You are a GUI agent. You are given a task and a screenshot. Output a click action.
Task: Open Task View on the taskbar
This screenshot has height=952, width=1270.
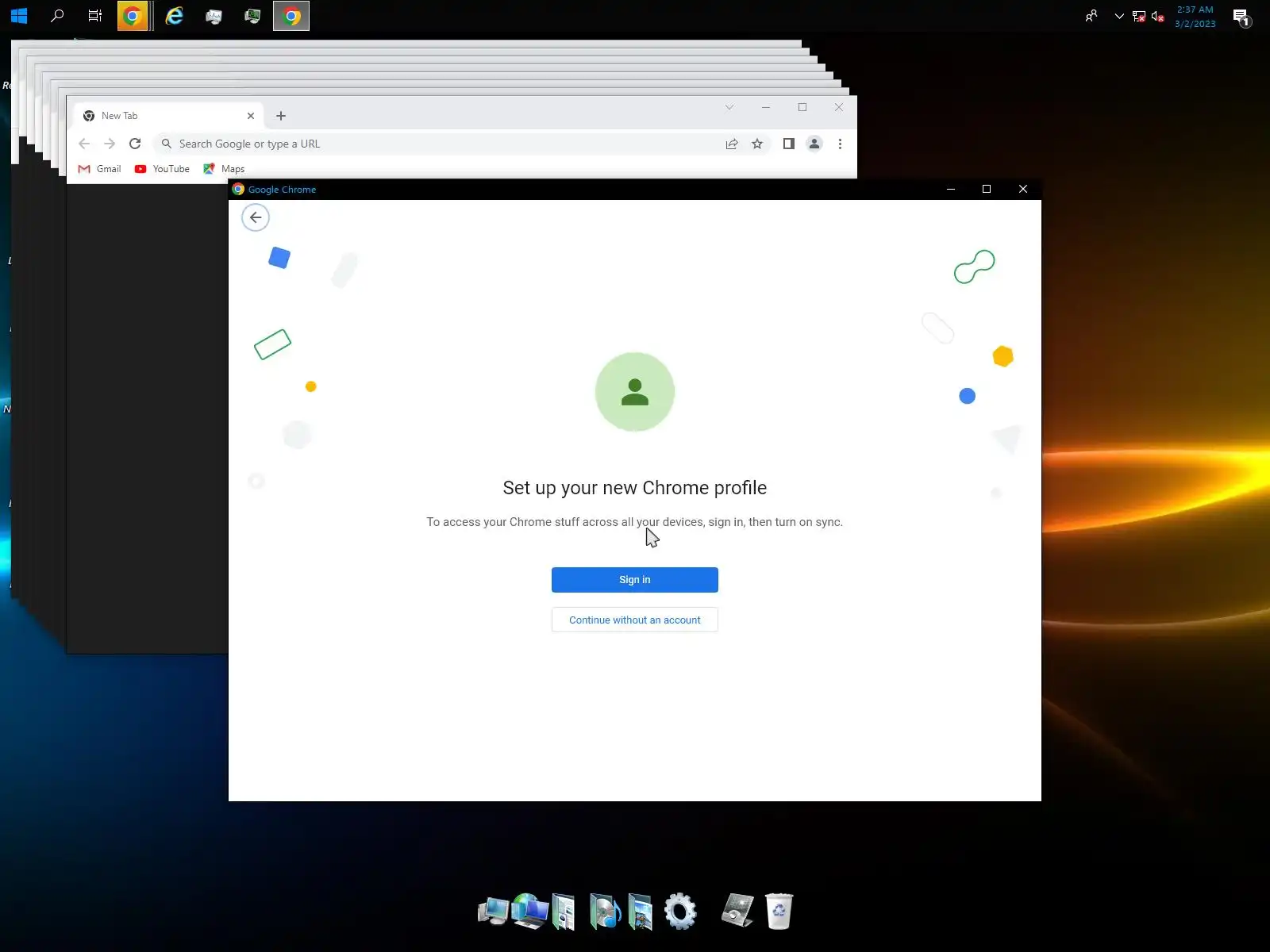coord(95,15)
